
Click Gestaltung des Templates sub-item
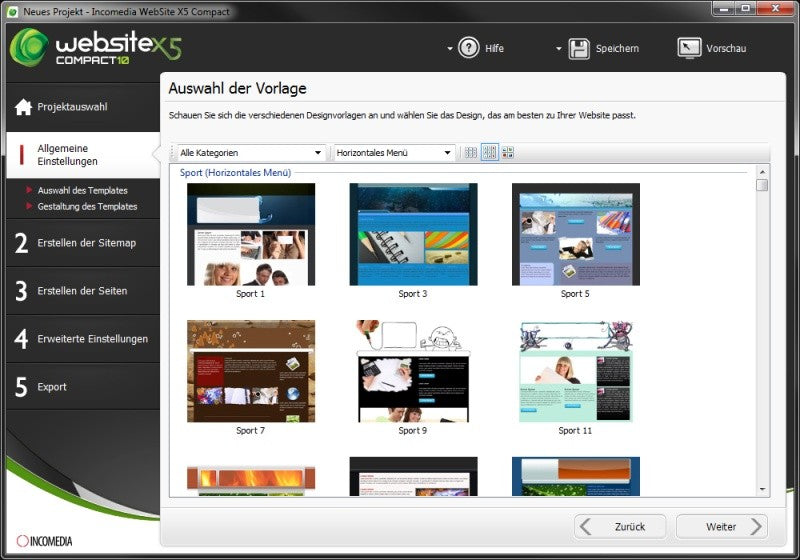tap(87, 207)
